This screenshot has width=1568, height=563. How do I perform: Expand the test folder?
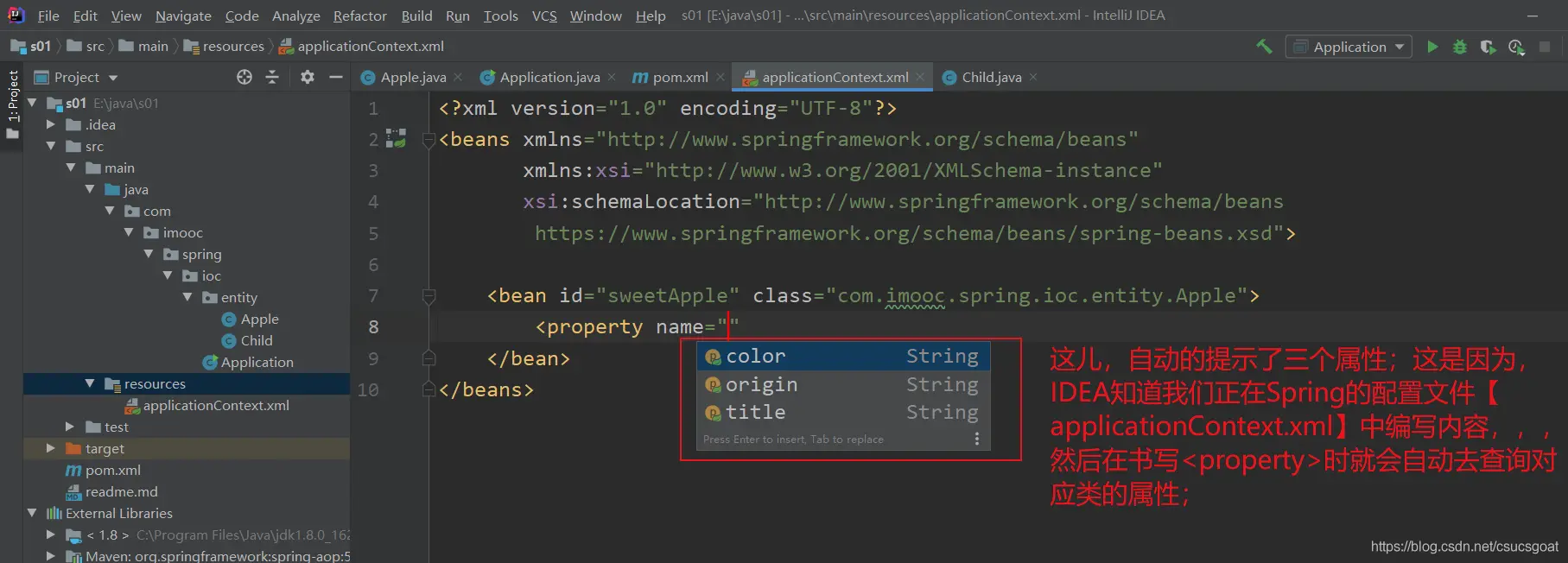[71, 427]
